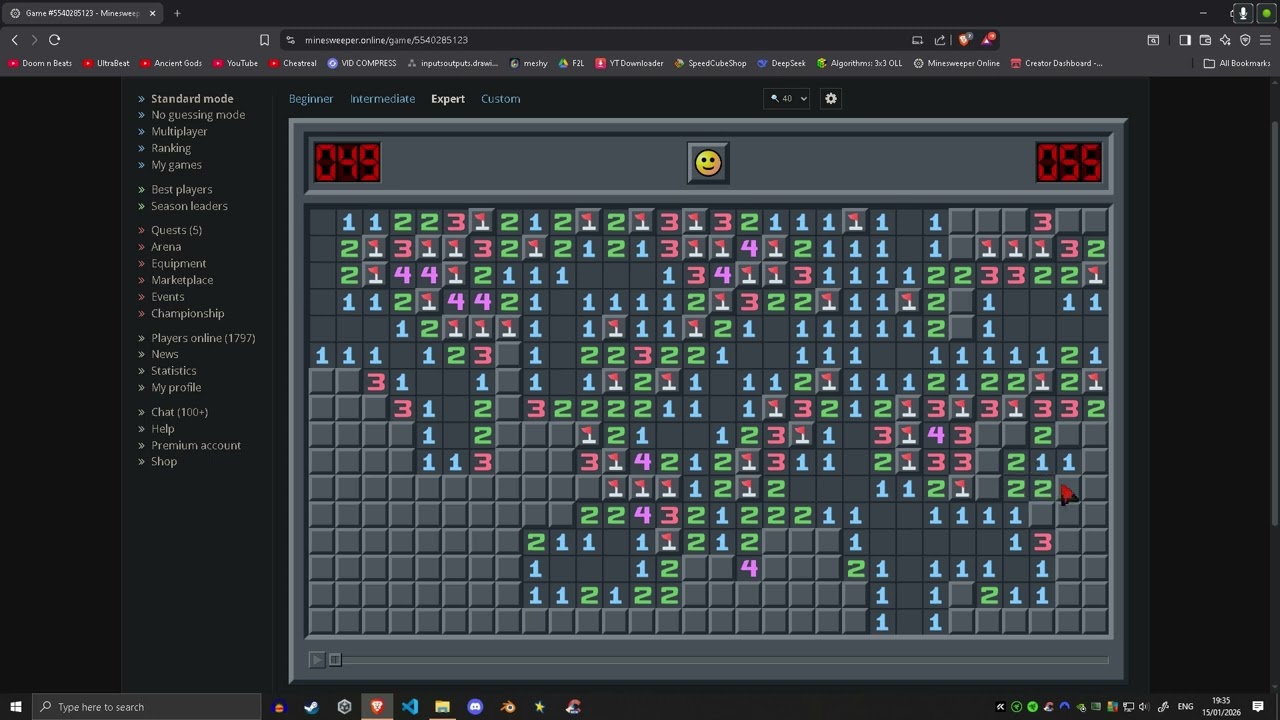Click the taskbar search box
This screenshot has height=720, width=1280.
click(147, 707)
